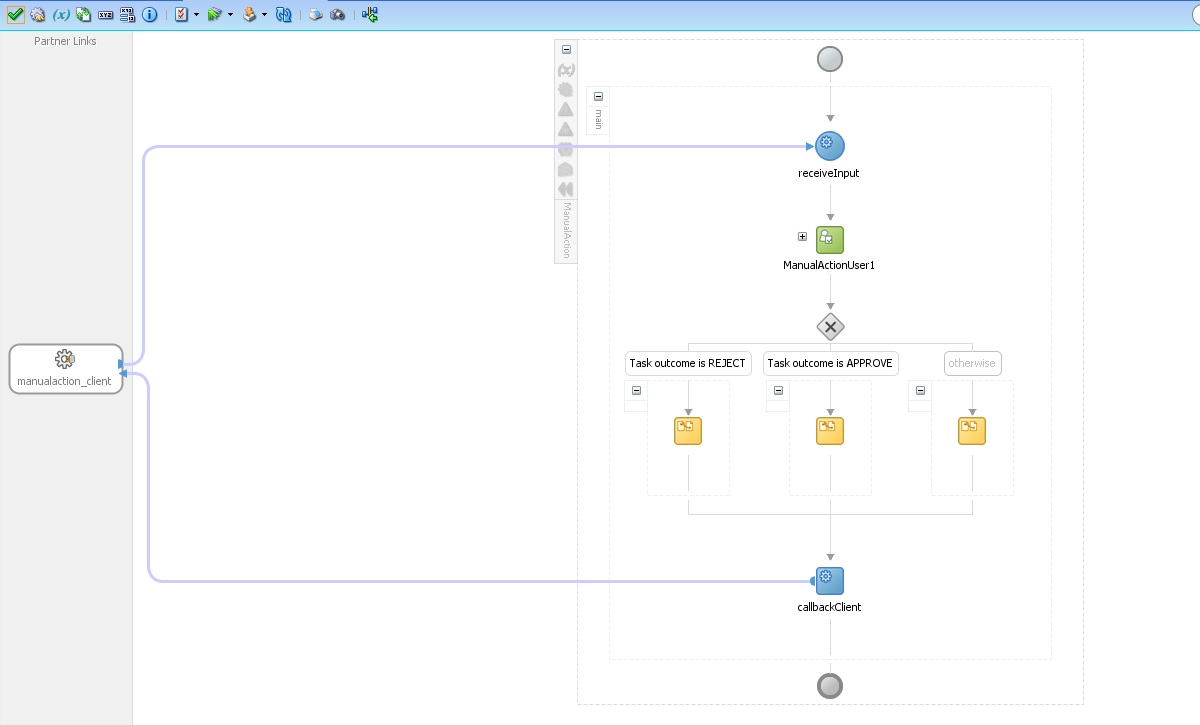Screen dimensions: 1200x725
Task: Select the receiveInput activity icon
Action: pyautogui.click(x=829, y=144)
